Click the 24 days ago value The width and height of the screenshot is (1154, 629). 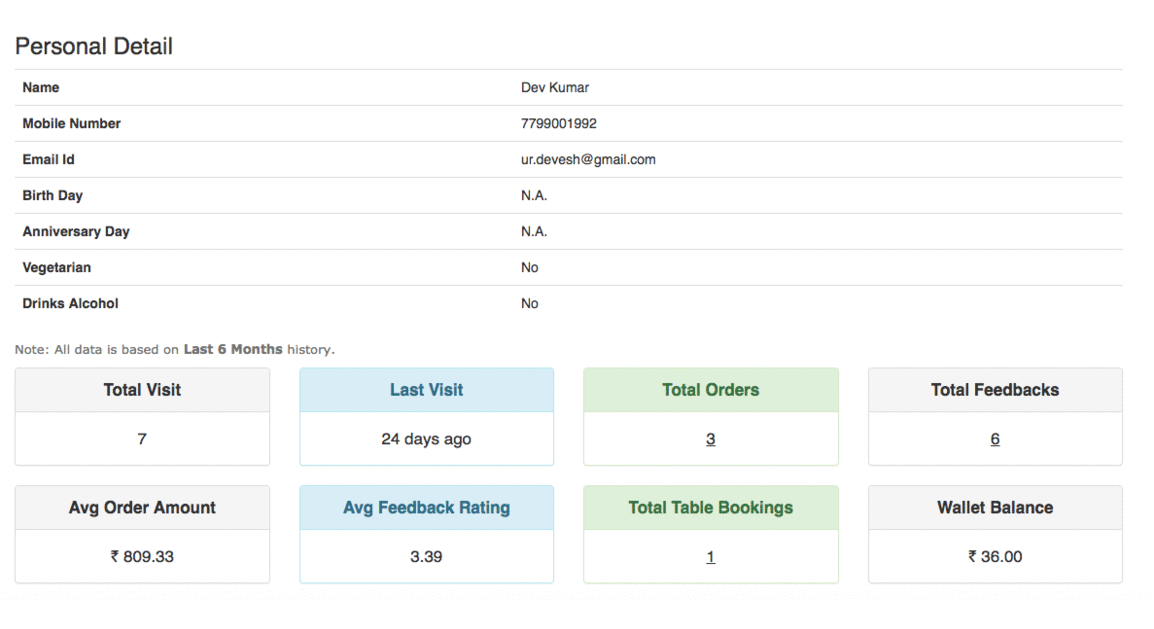(426, 439)
